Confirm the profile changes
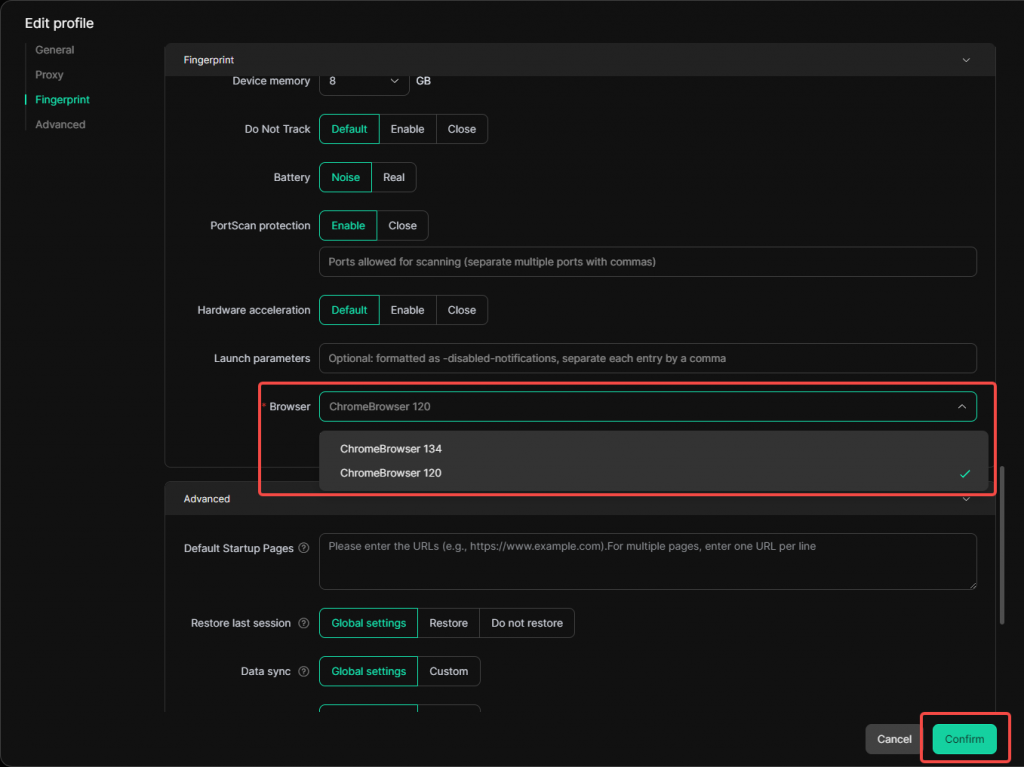This screenshot has height=767, width=1024. coord(964,740)
